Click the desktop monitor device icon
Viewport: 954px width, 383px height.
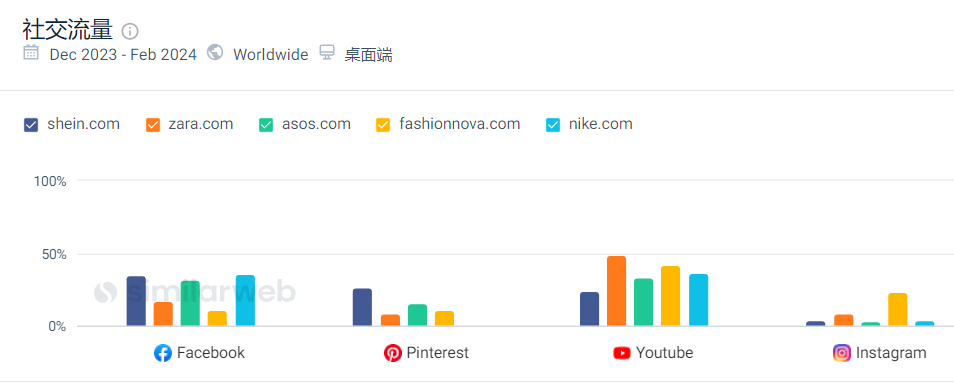[x=327, y=52]
